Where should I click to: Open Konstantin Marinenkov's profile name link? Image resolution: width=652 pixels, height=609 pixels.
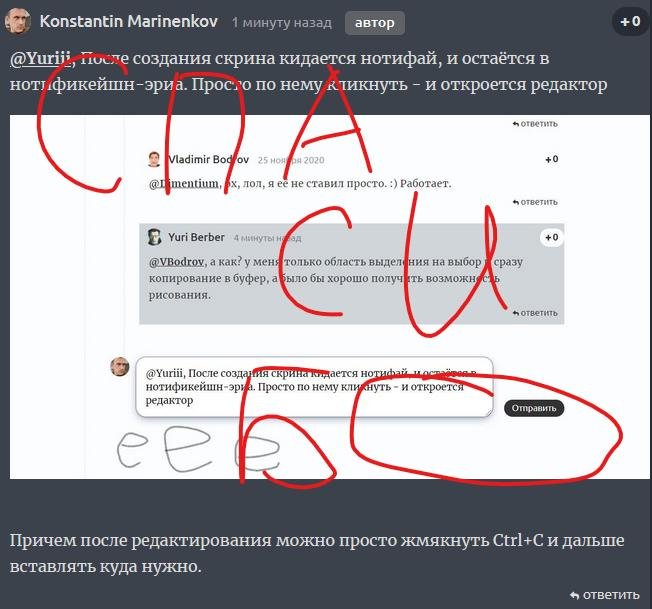pyautogui.click(x=128, y=21)
